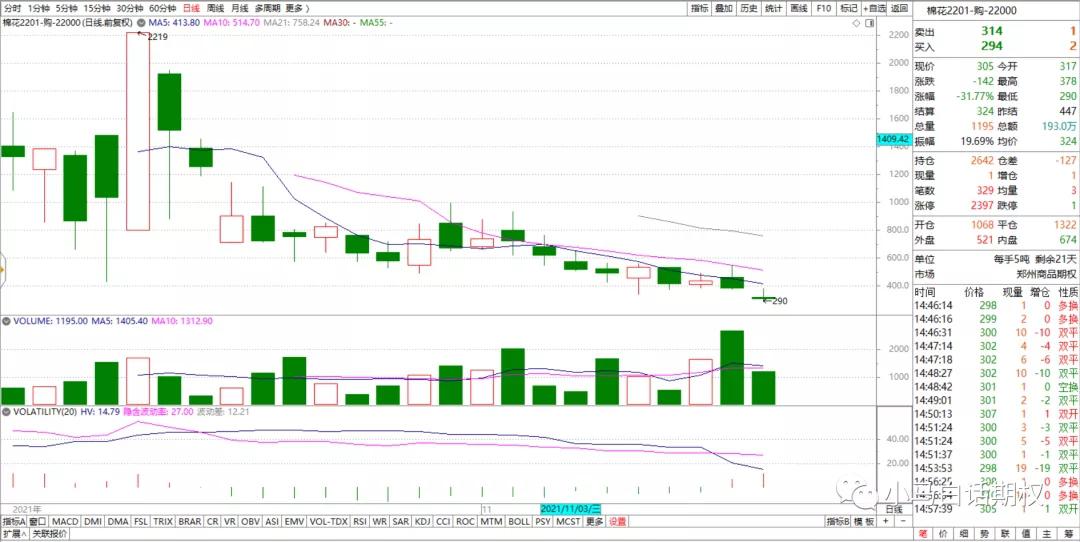Open the 关联报价 tab

(x=50, y=534)
